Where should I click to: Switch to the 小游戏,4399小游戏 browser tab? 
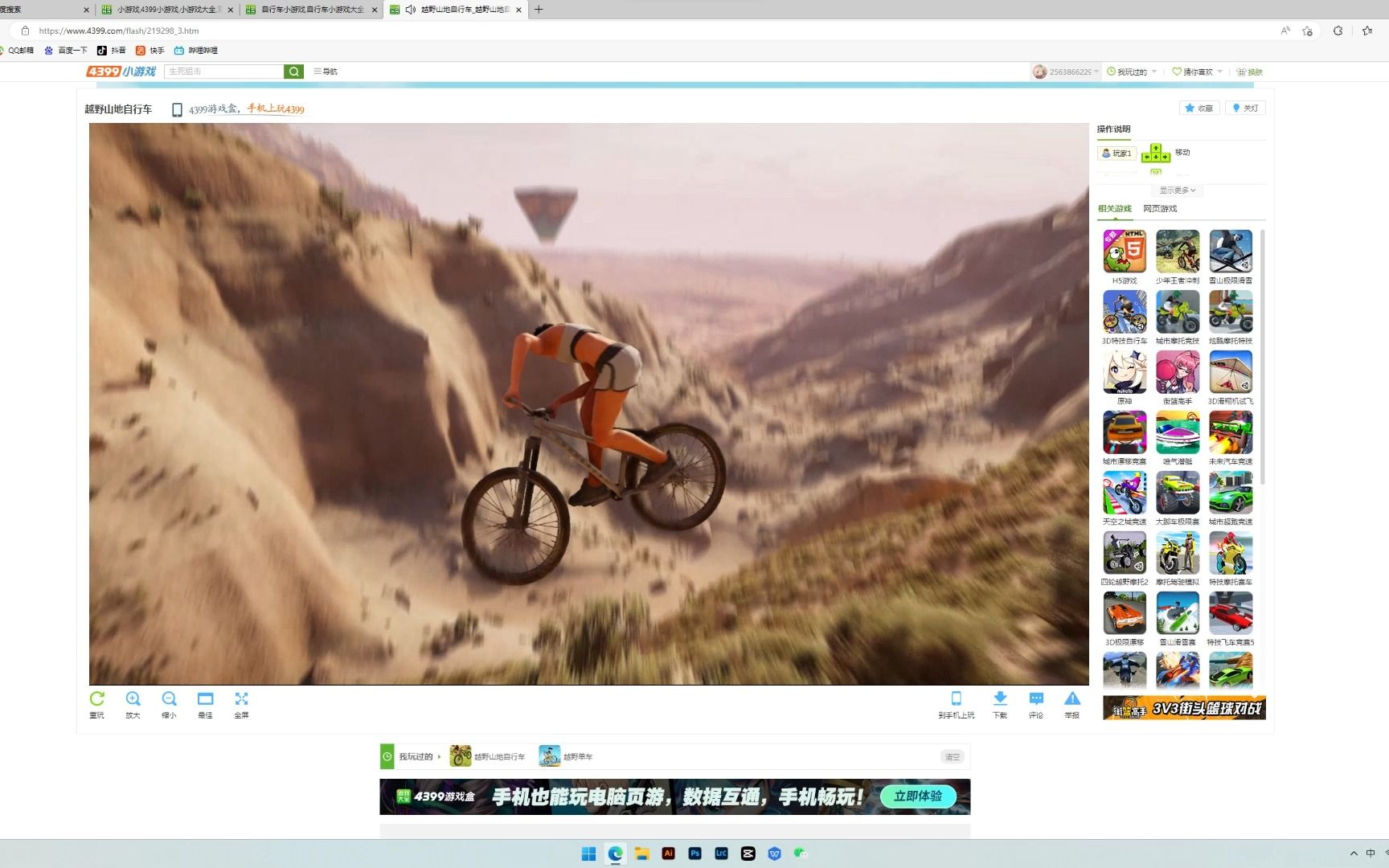point(168,10)
